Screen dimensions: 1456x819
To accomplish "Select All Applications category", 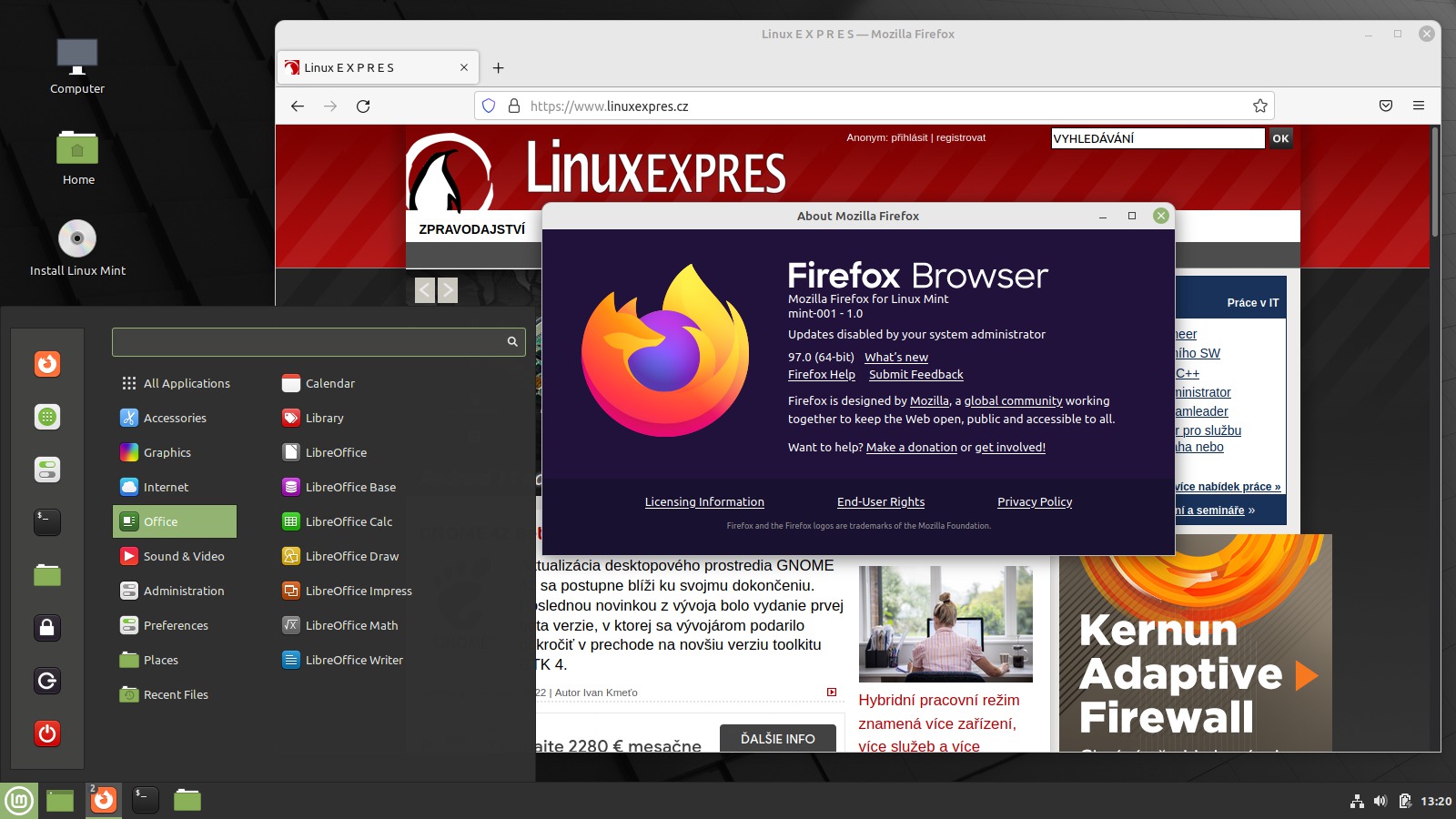I will (x=175, y=383).
